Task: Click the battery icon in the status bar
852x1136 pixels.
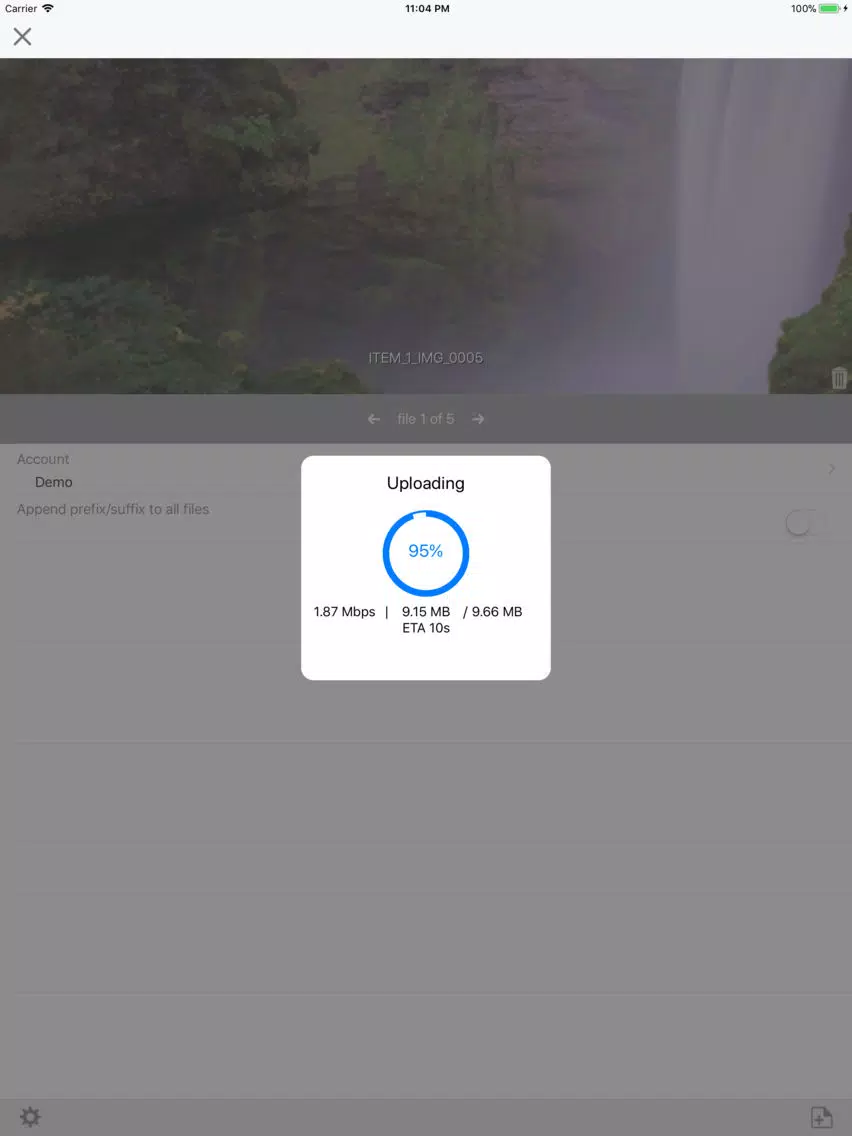Action: coord(829,9)
